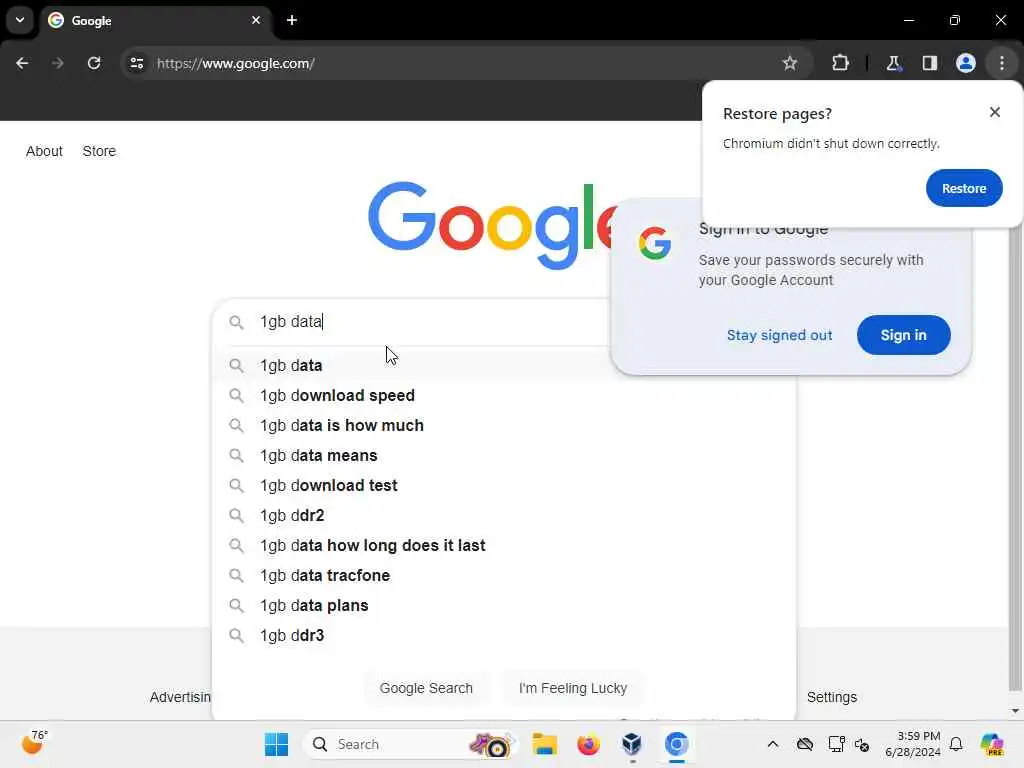Open the Chromium three-dot menu

tap(1002, 63)
